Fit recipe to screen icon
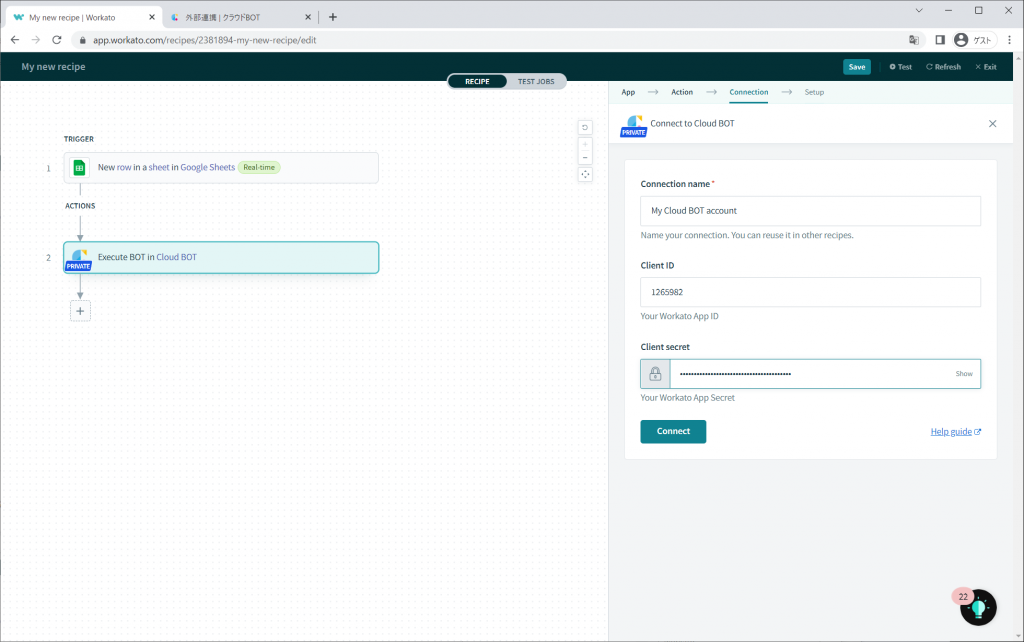 pyautogui.click(x=585, y=174)
